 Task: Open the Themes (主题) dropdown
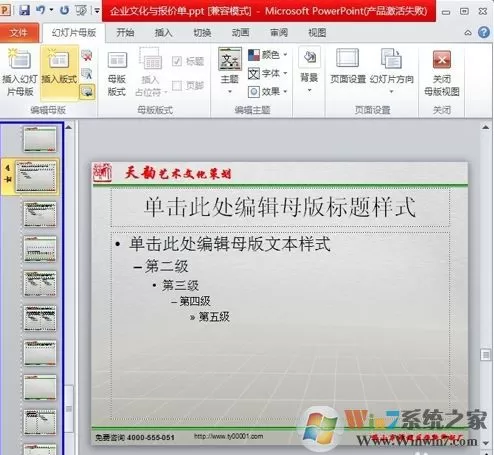point(230,71)
